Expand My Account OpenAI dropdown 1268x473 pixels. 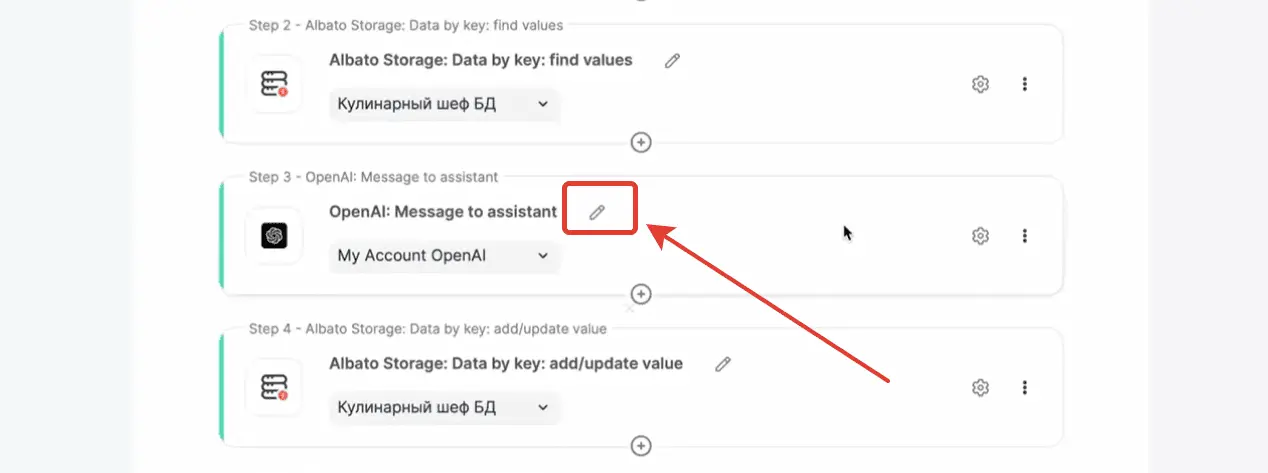point(444,255)
